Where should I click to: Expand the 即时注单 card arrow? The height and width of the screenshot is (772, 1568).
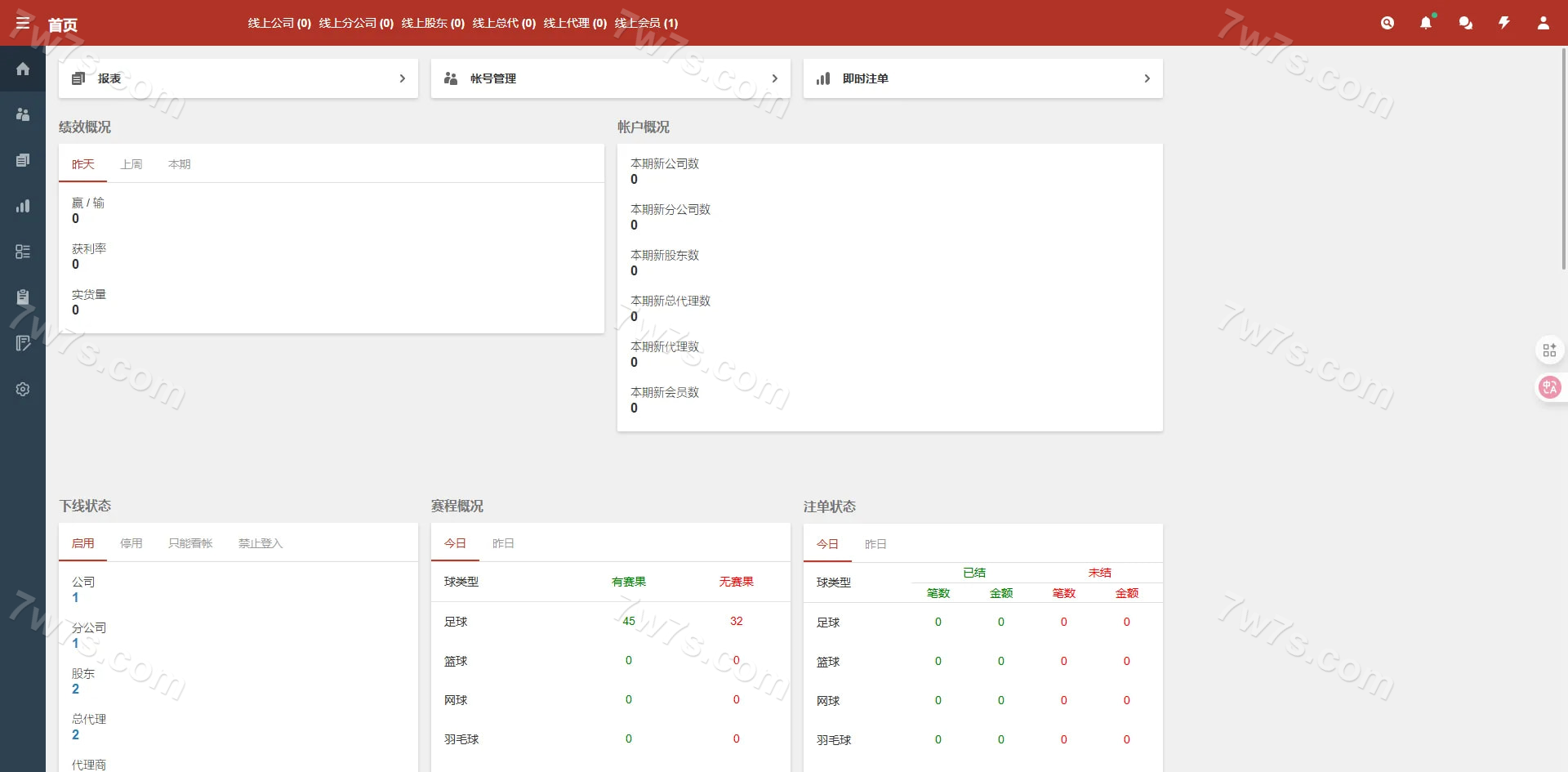tap(1147, 78)
